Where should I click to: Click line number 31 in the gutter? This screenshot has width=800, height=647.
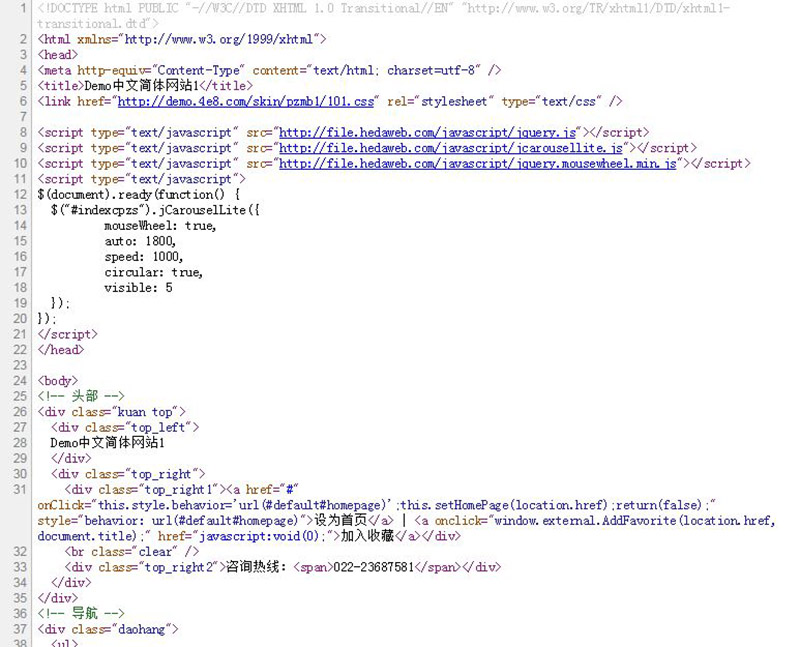[x=20, y=489]
